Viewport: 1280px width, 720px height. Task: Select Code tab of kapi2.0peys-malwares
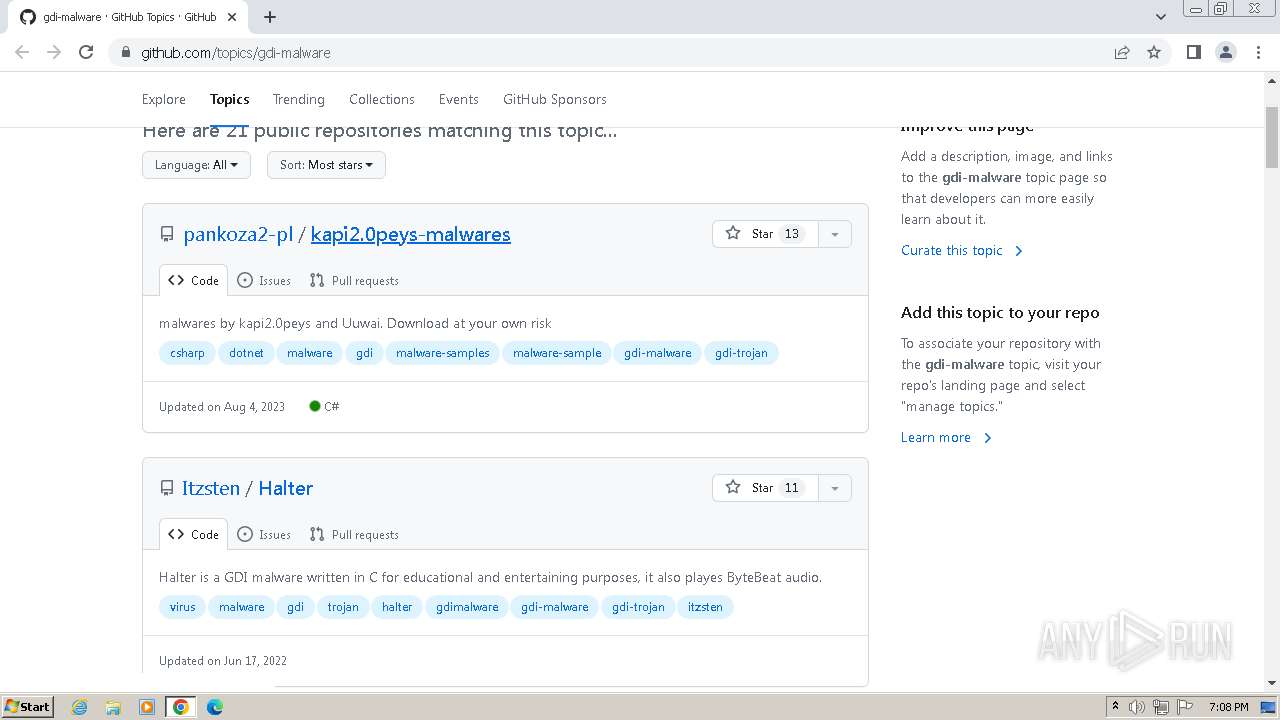tap(194, 281)
